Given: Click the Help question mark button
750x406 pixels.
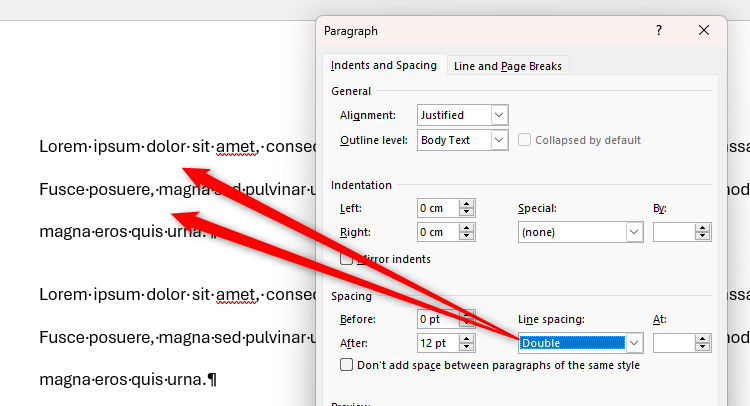Looking at the screenshot, I should click(x=659, y=31).
